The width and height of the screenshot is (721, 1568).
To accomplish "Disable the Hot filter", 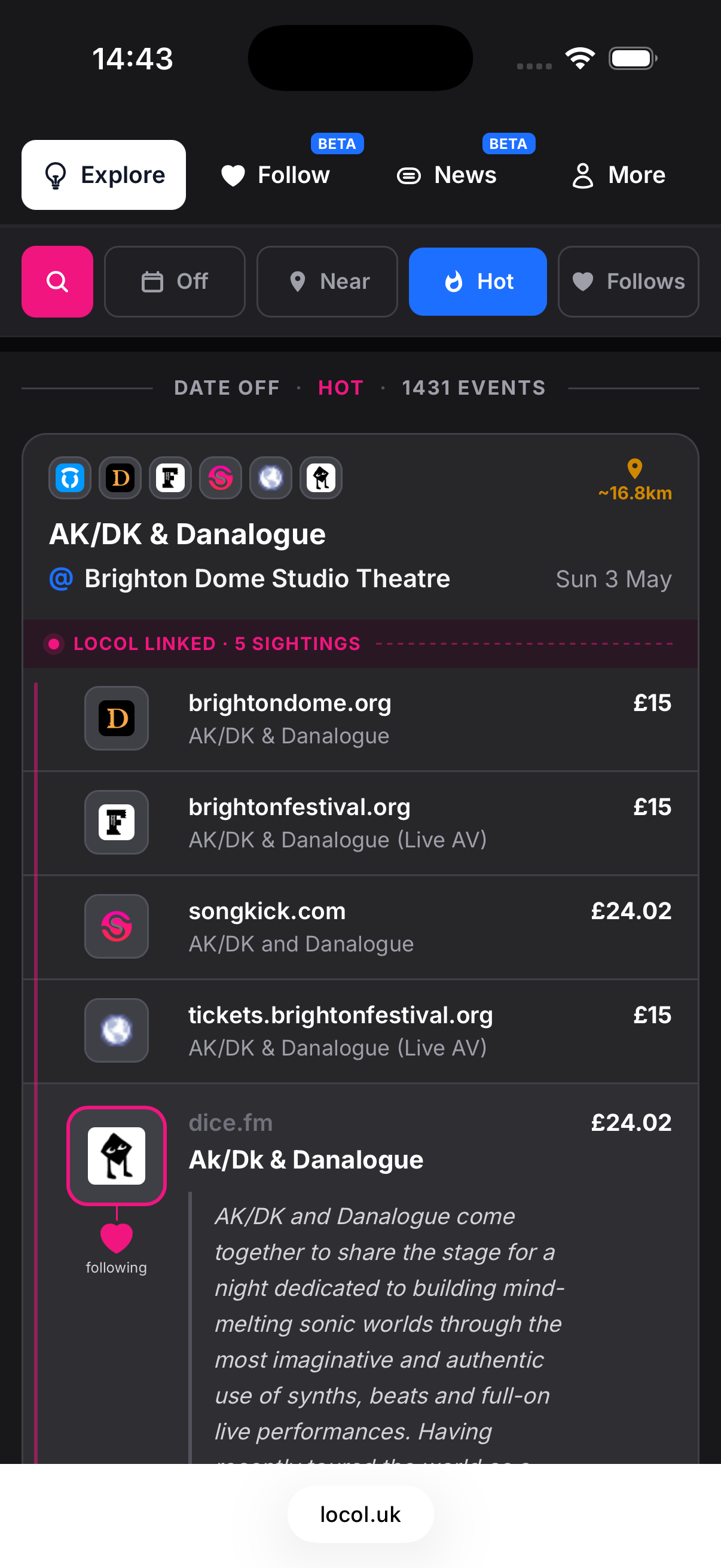I will click(x=478, y=281).
